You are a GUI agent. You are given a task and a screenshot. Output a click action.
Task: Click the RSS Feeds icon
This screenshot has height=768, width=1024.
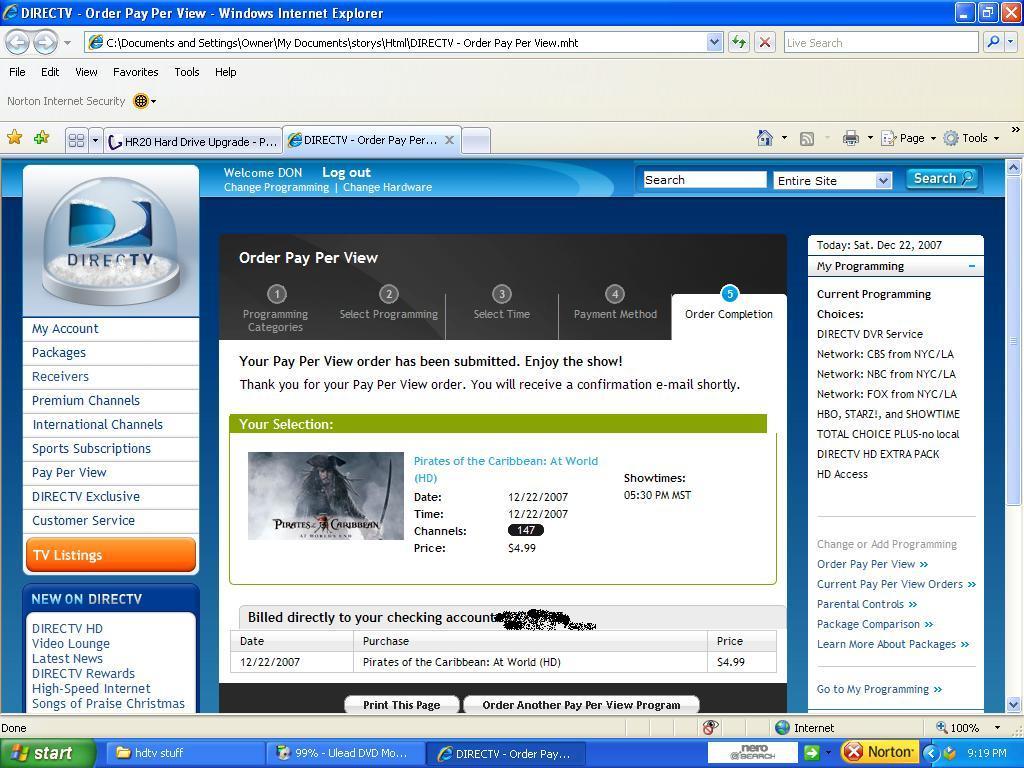(807, 138)
